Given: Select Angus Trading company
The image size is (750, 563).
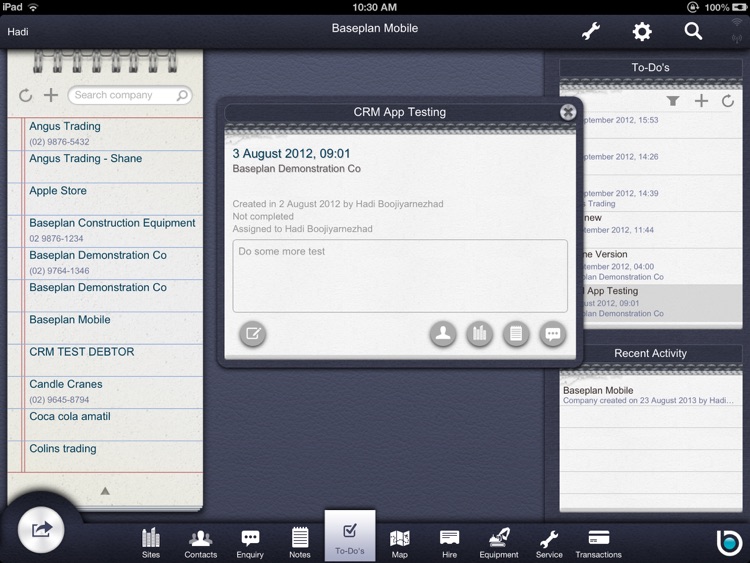Looking at the screenshot, I should coord(105,134).
